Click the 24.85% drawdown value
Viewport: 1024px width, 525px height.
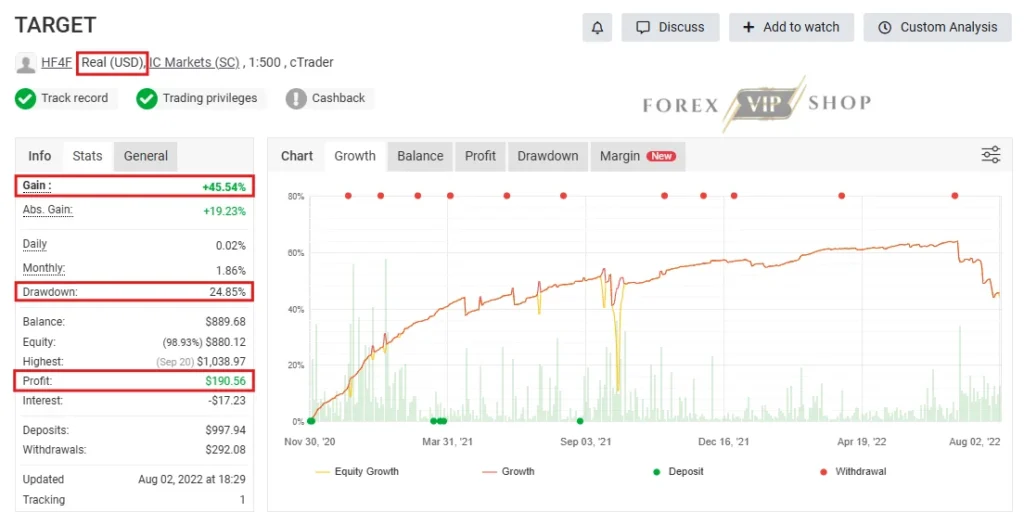(227, 292)
